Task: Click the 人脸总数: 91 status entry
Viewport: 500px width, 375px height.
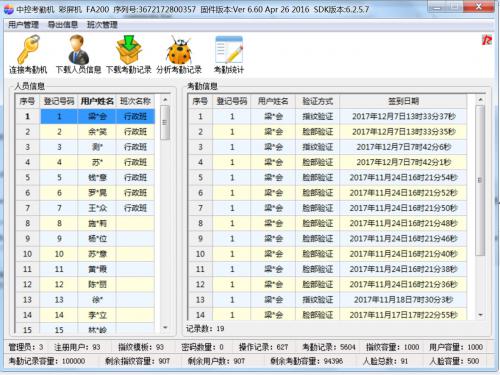Action: pos(385,361)
